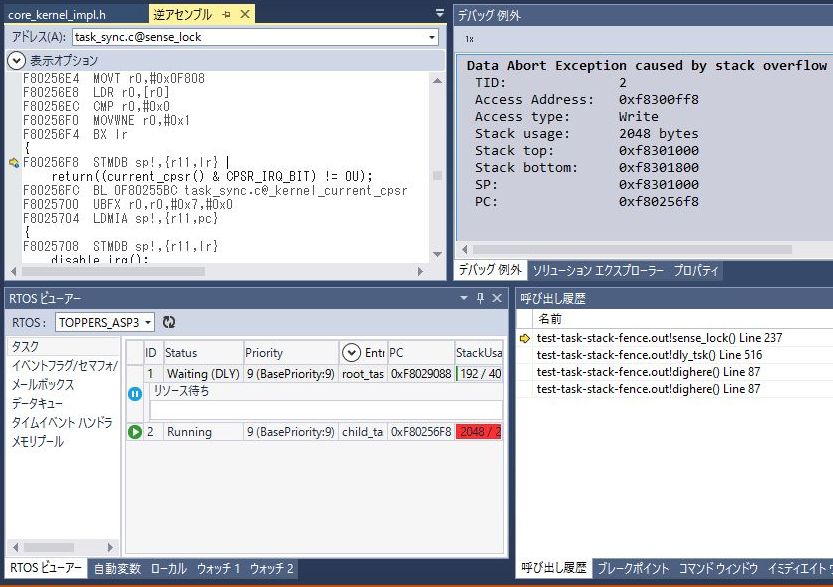Click the current instruction arrow at F80256F8
The height and width of the screenshot is (587, 833).
pos(13,162)
